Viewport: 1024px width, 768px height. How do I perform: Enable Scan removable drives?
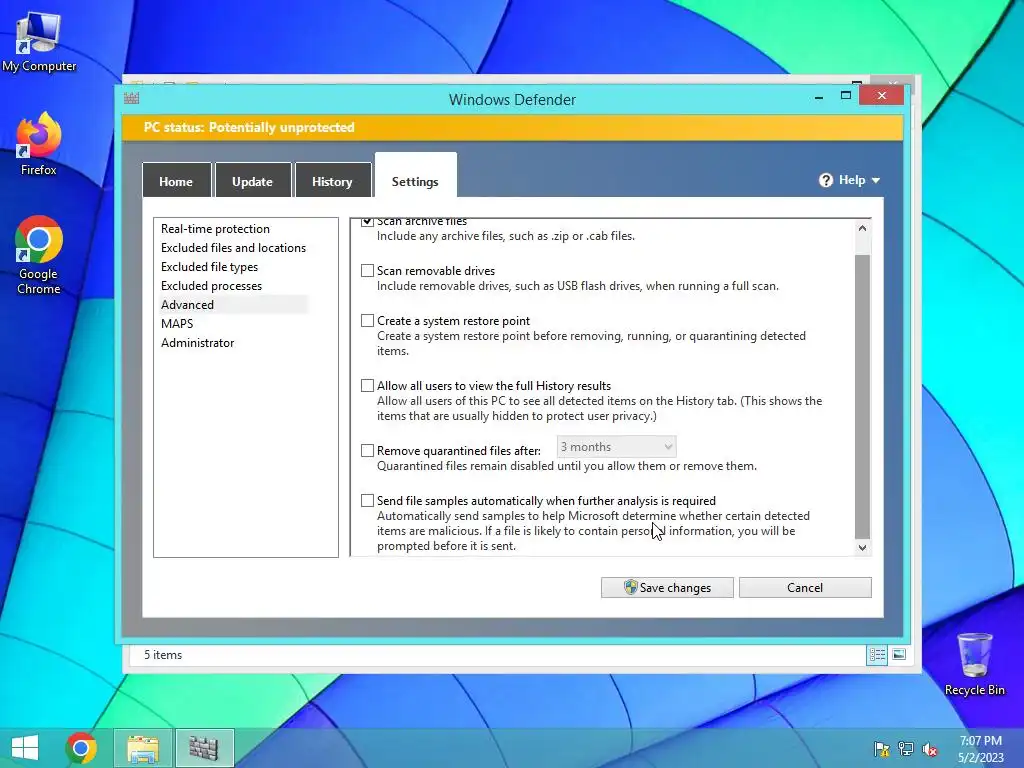[x=368, y=270]
